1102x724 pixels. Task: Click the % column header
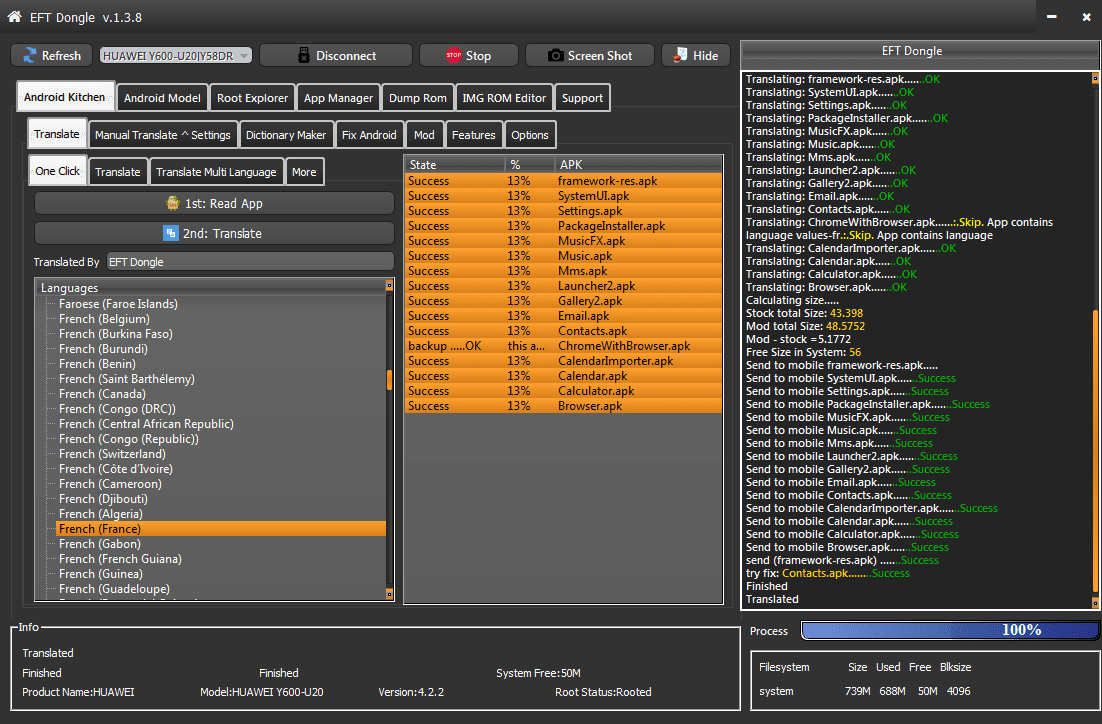tap(529, 164)
